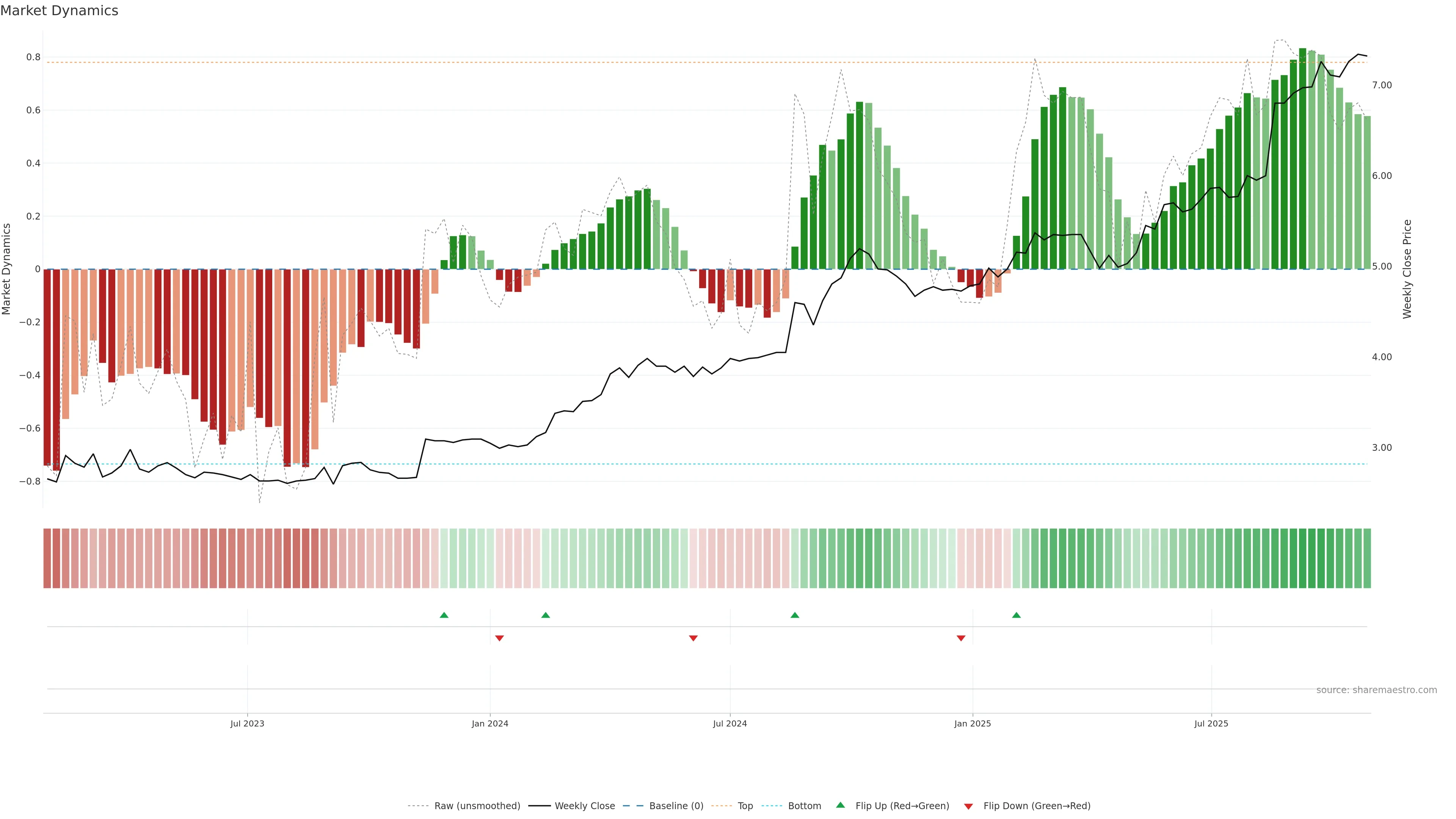Click the Market Dynamics chart title

60,11
